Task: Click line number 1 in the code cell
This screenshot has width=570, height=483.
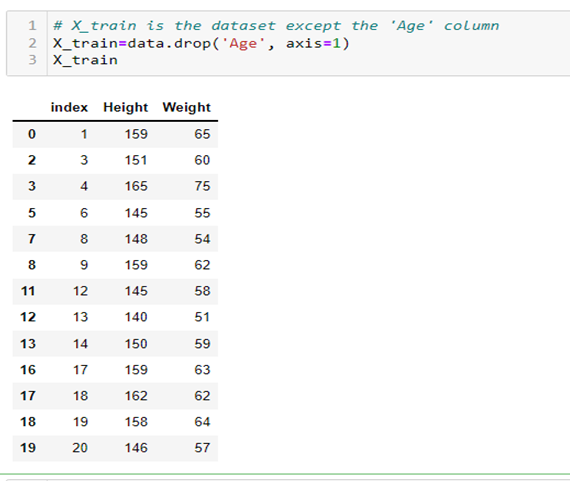Action: tap(32, 26)
